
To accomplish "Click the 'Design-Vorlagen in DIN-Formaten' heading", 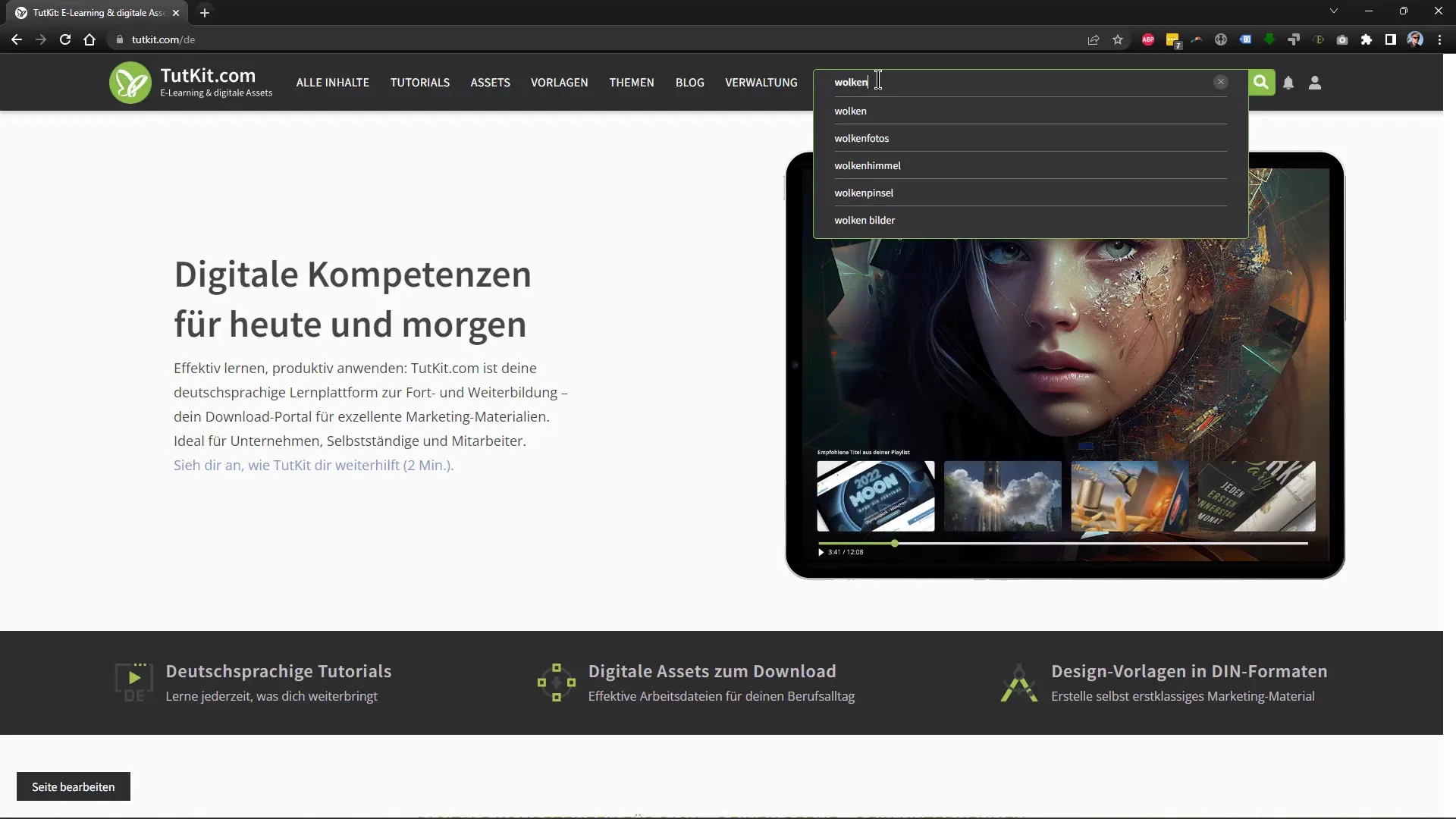I will tap(1189, 671).
